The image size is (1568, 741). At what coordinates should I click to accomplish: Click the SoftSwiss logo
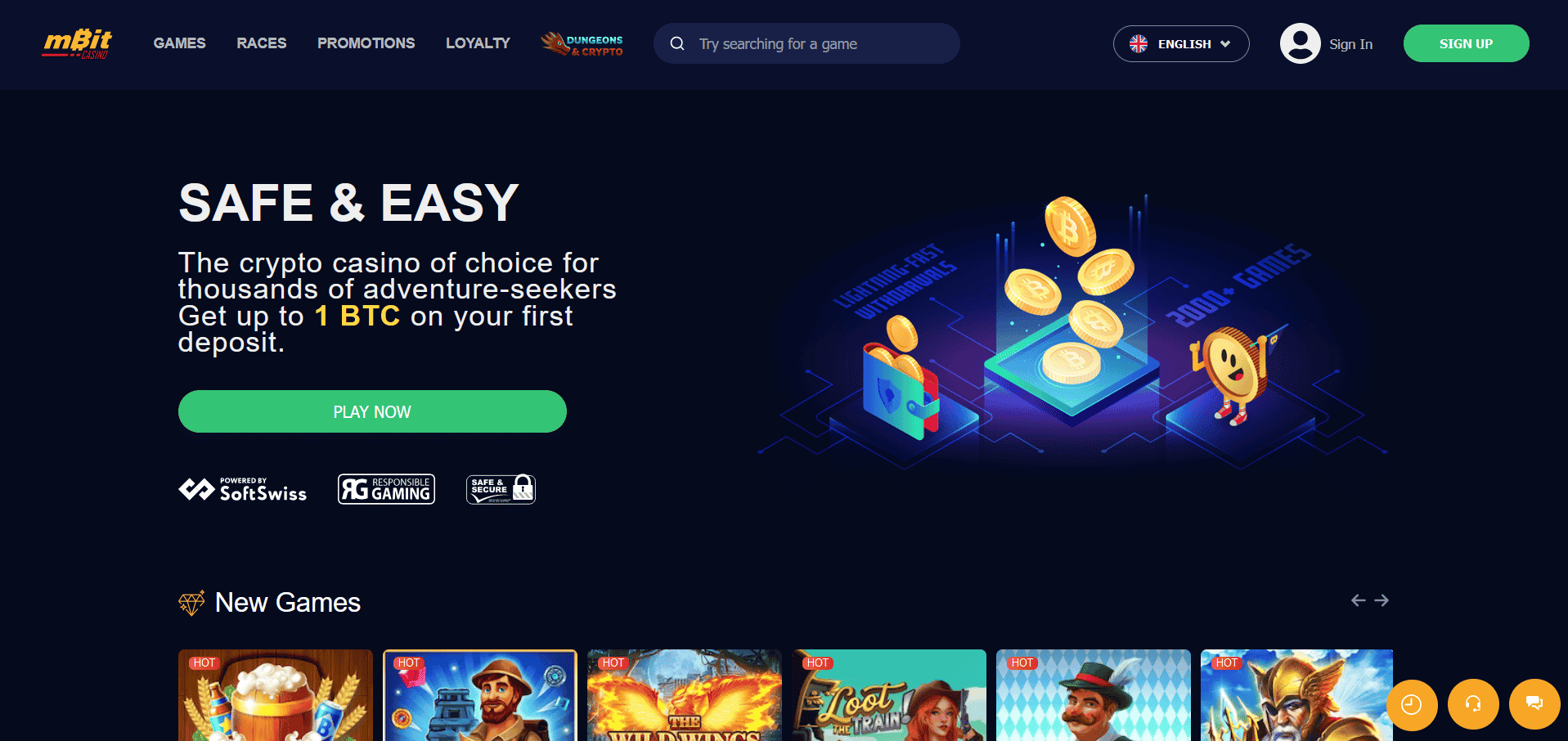pos(243,489)
